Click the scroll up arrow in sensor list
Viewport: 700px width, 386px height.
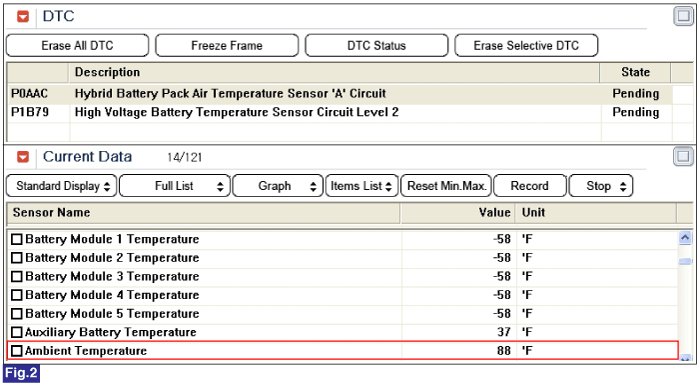(685, 238)
